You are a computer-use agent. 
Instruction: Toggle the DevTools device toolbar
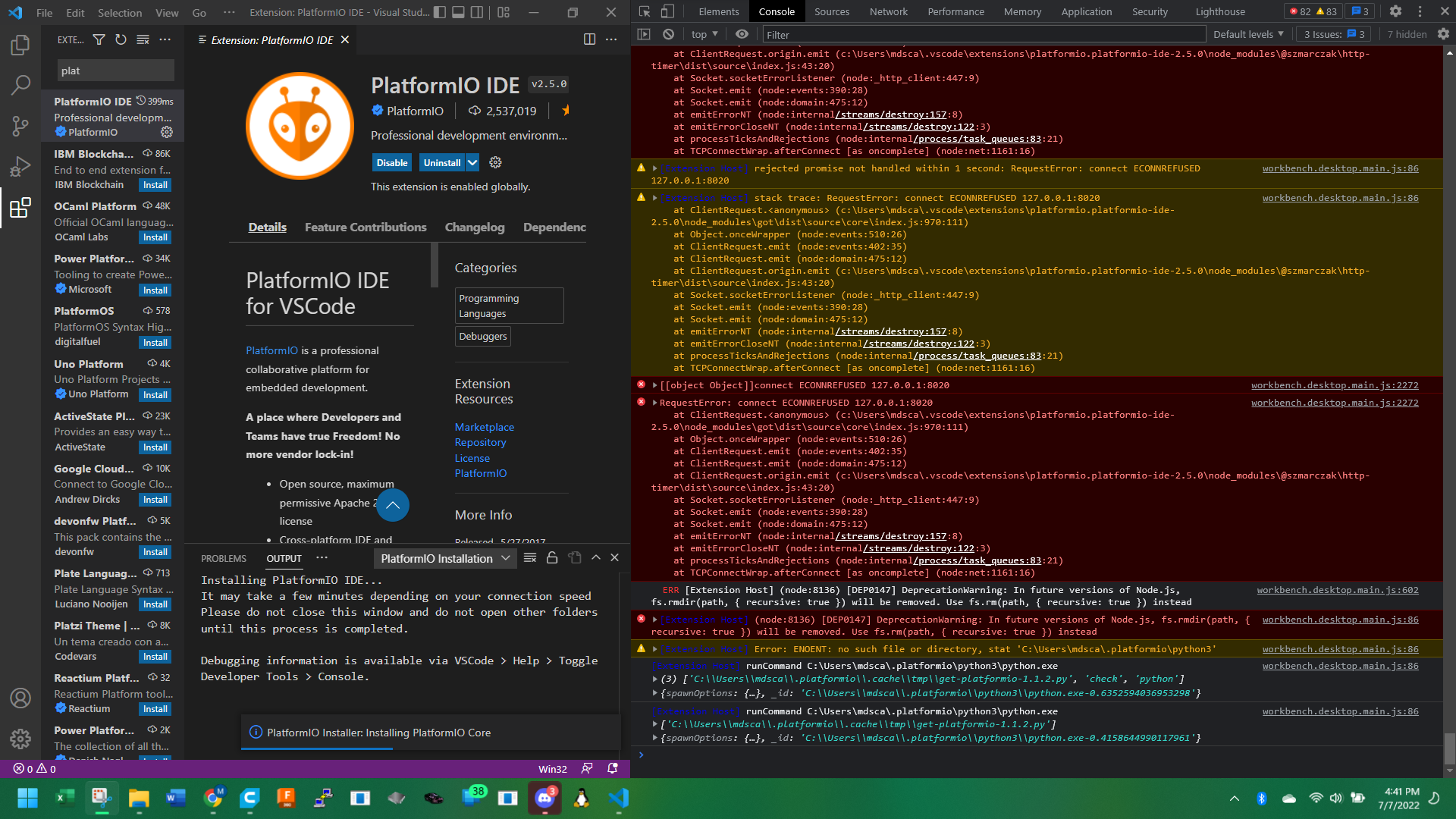pos(667,11)
